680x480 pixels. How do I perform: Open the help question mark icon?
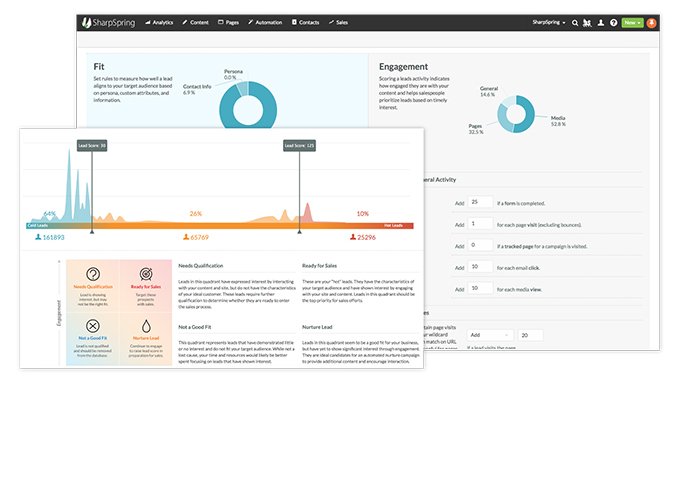click(613, 21)
